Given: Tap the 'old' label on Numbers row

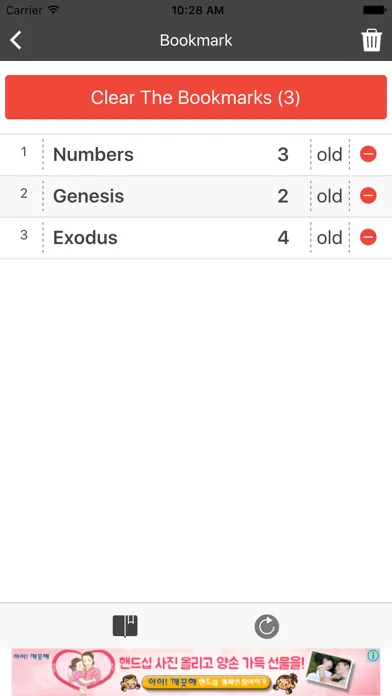Looking at the screenshot, I should tap(329, 154).
